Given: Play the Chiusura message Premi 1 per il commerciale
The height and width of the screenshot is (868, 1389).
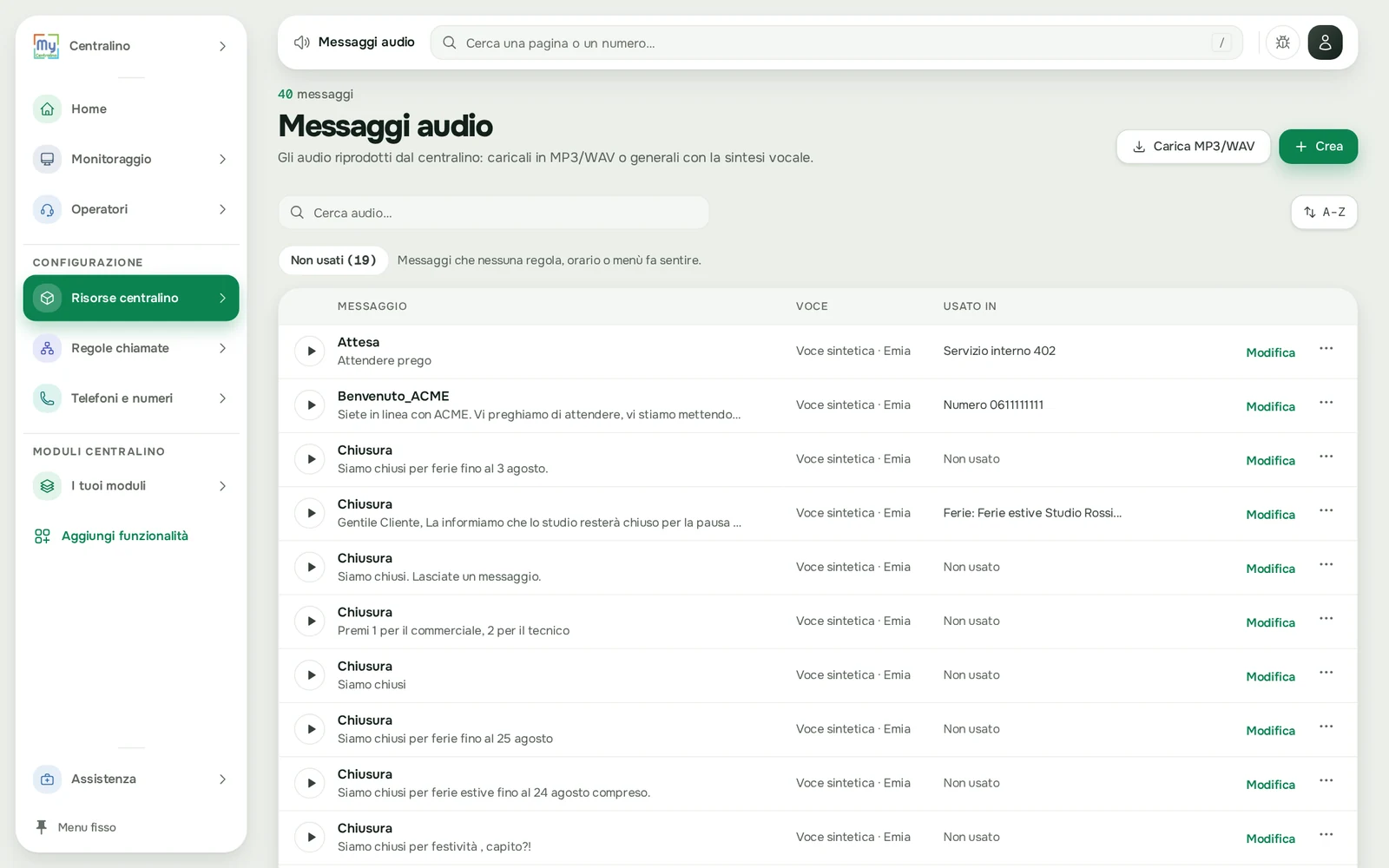Looking at the screenshot, I should (x=310, y=621).
